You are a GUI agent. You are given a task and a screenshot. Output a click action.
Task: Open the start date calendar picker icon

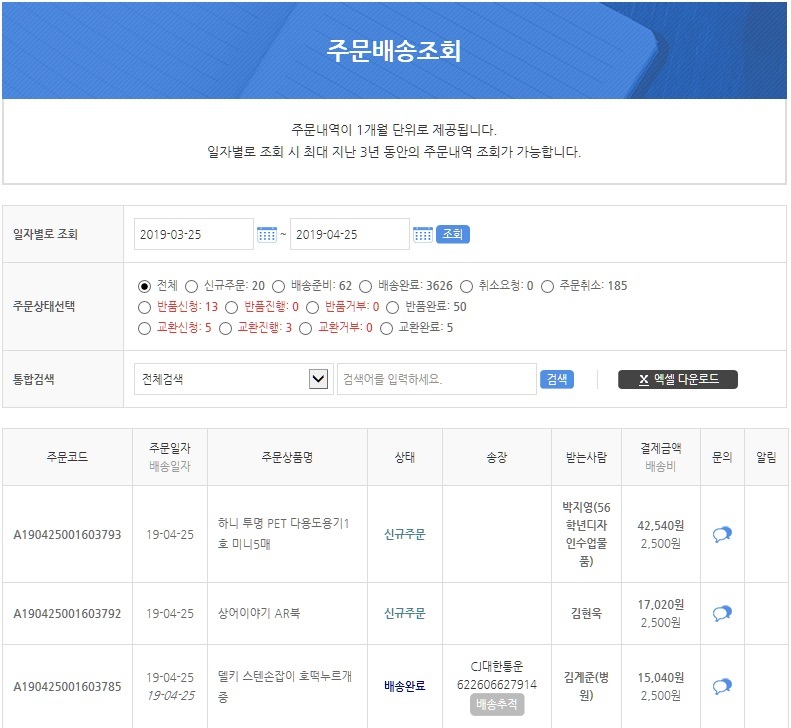(x=267, y=234)
